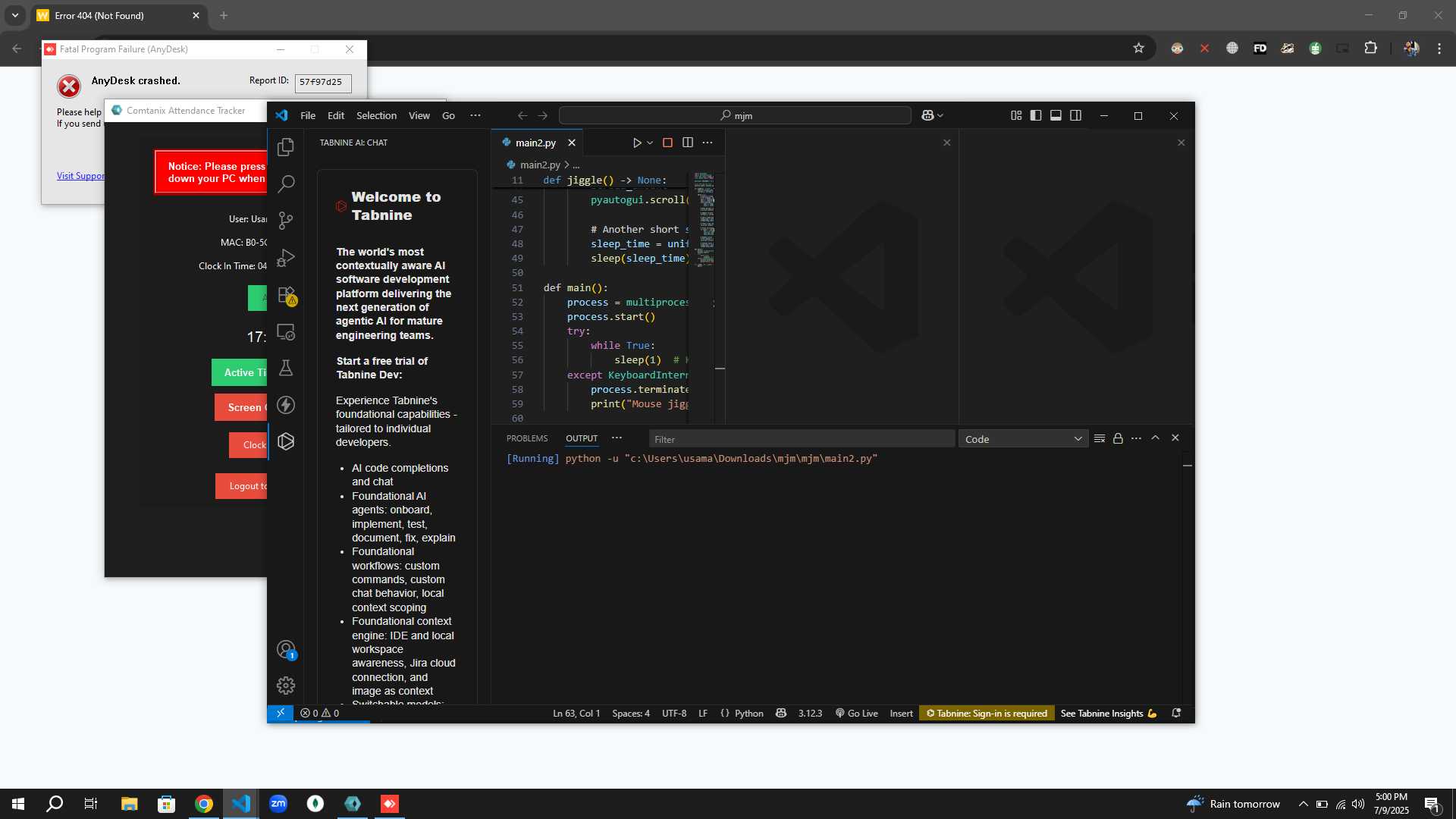Open editor More Actions ellipsis

tap(708, 143)
